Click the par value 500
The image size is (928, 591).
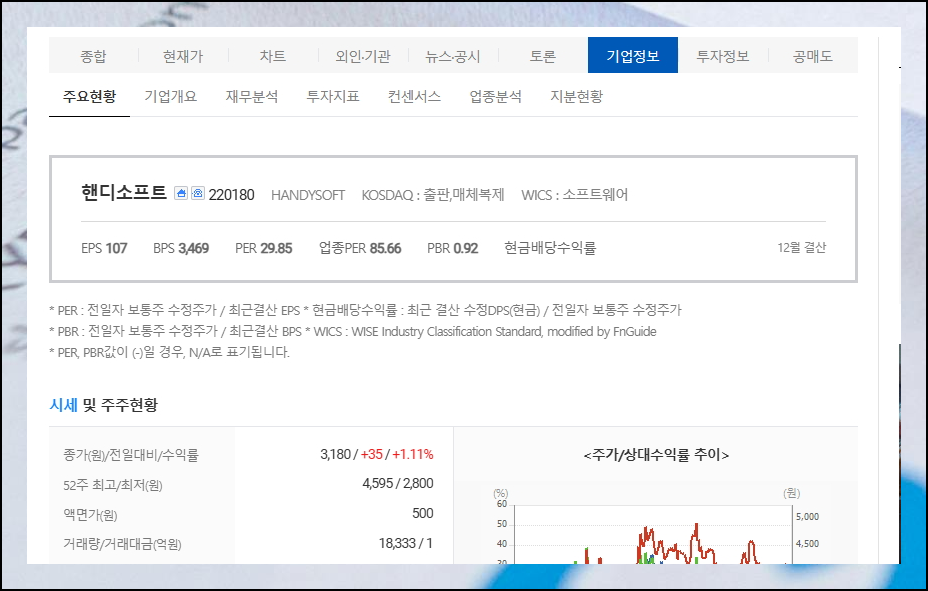pyautogui.click(x=423, y=513)
